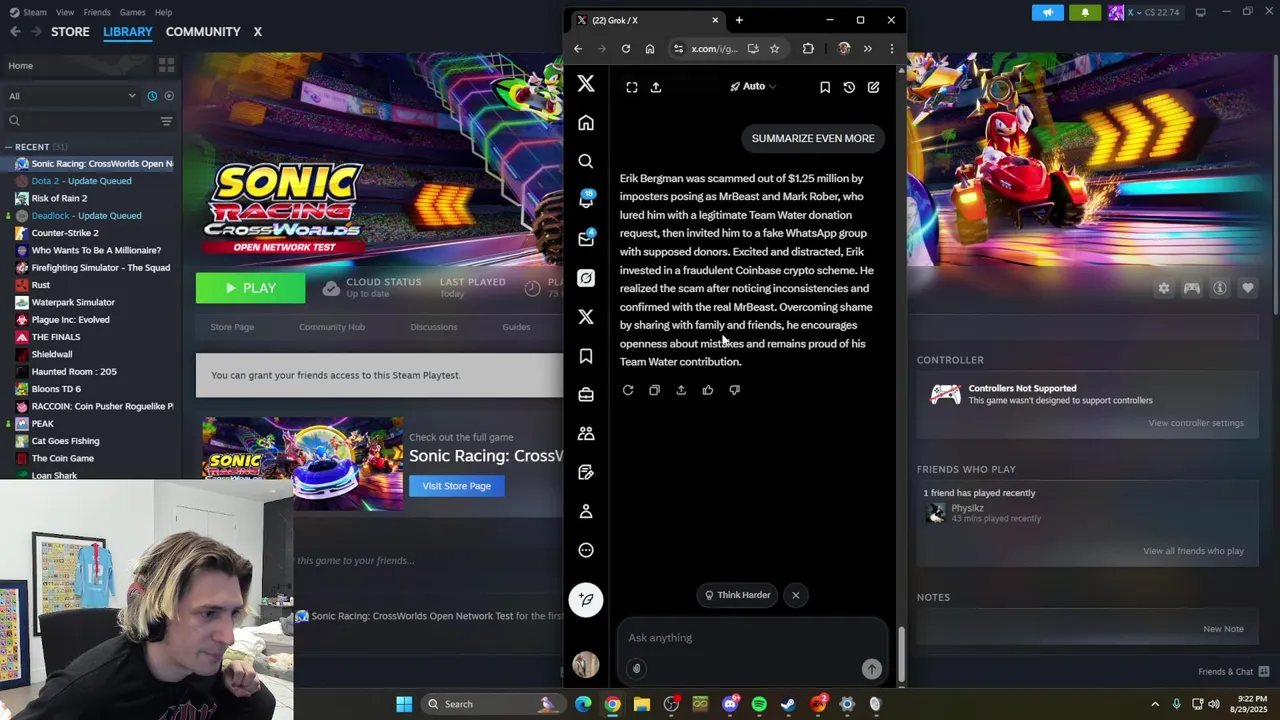Open Steam library filter options icon
Viewport: 1280px width, 720px height.
click(x=167, y=121)
